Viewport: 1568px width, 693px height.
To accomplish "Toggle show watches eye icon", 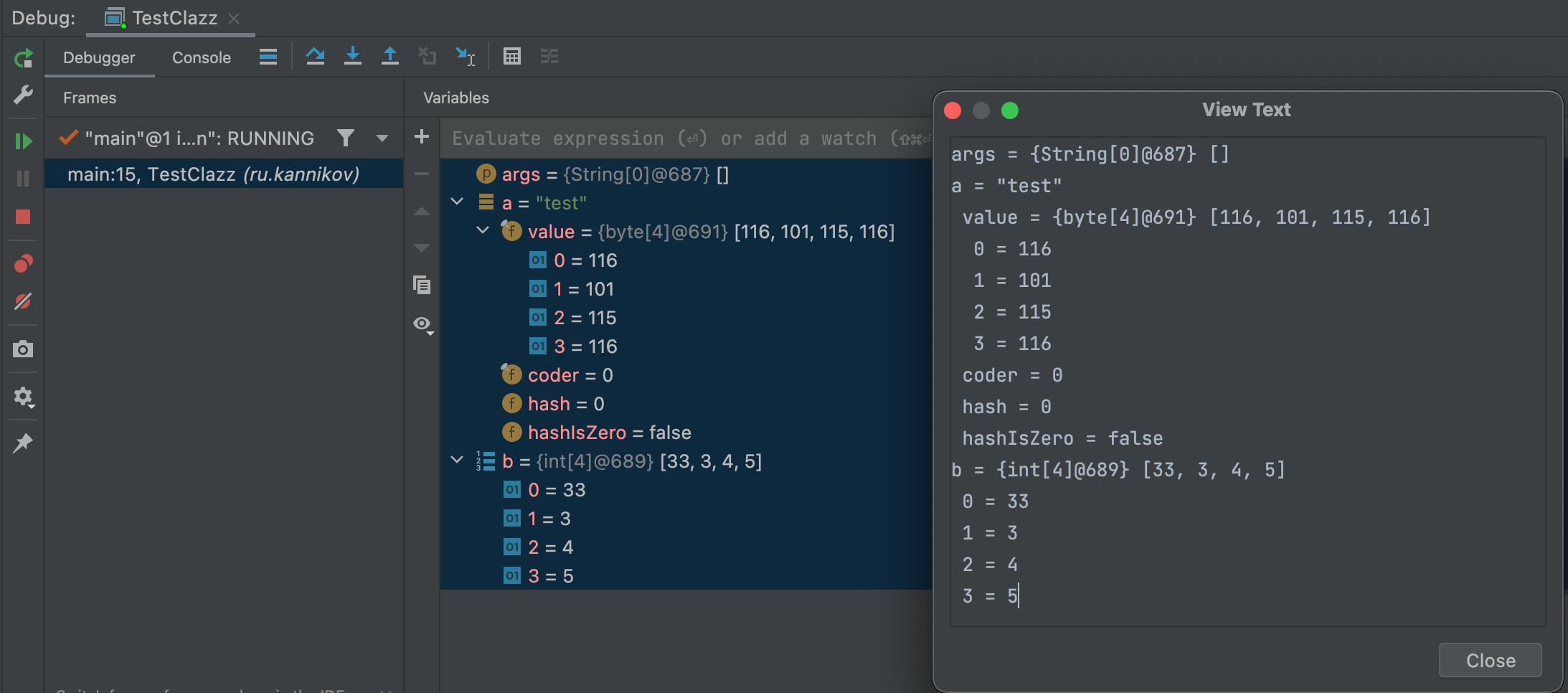I will click(423, 324).
